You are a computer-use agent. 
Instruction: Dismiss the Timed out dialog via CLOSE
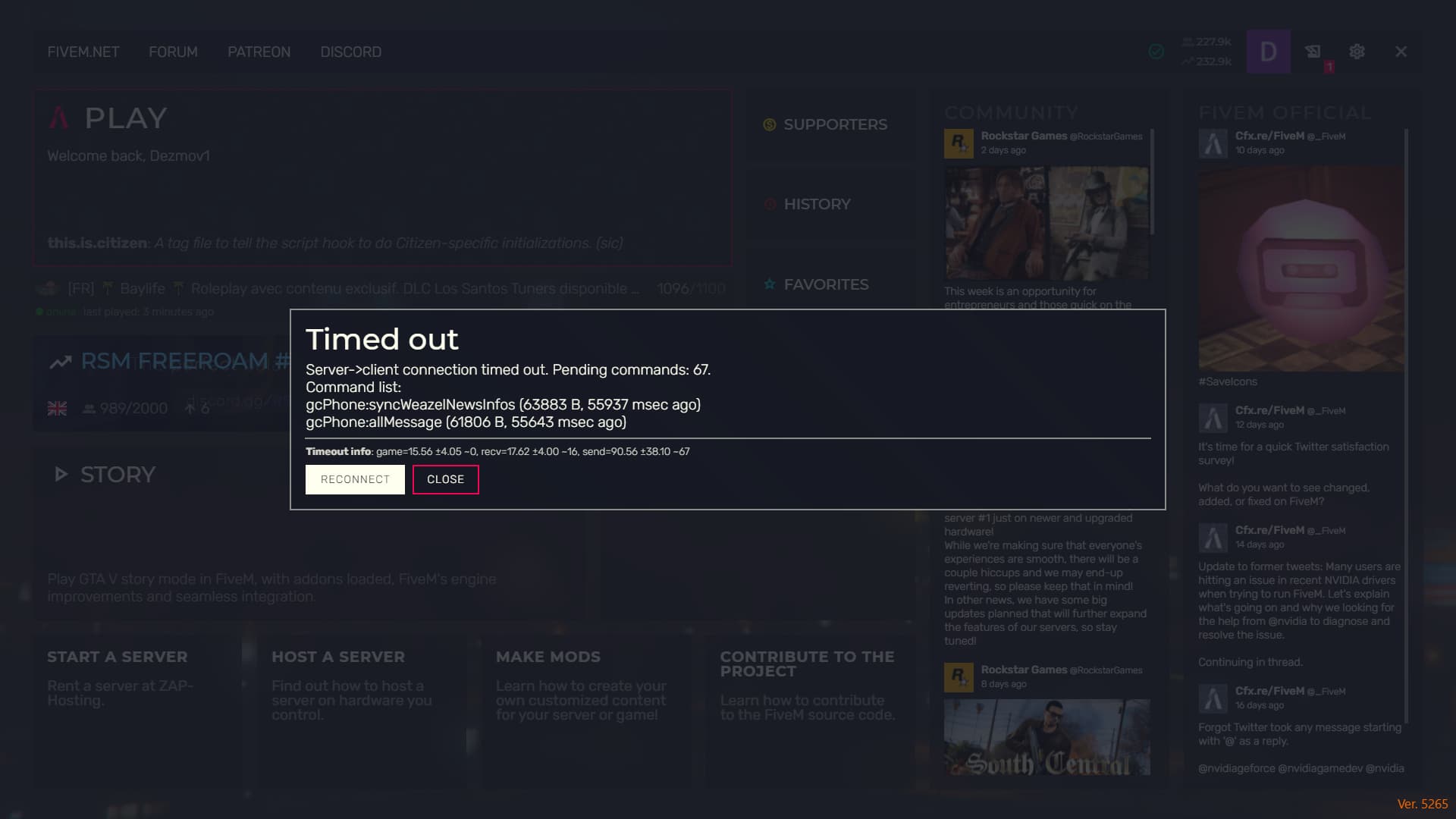click(x=445, y=479)
